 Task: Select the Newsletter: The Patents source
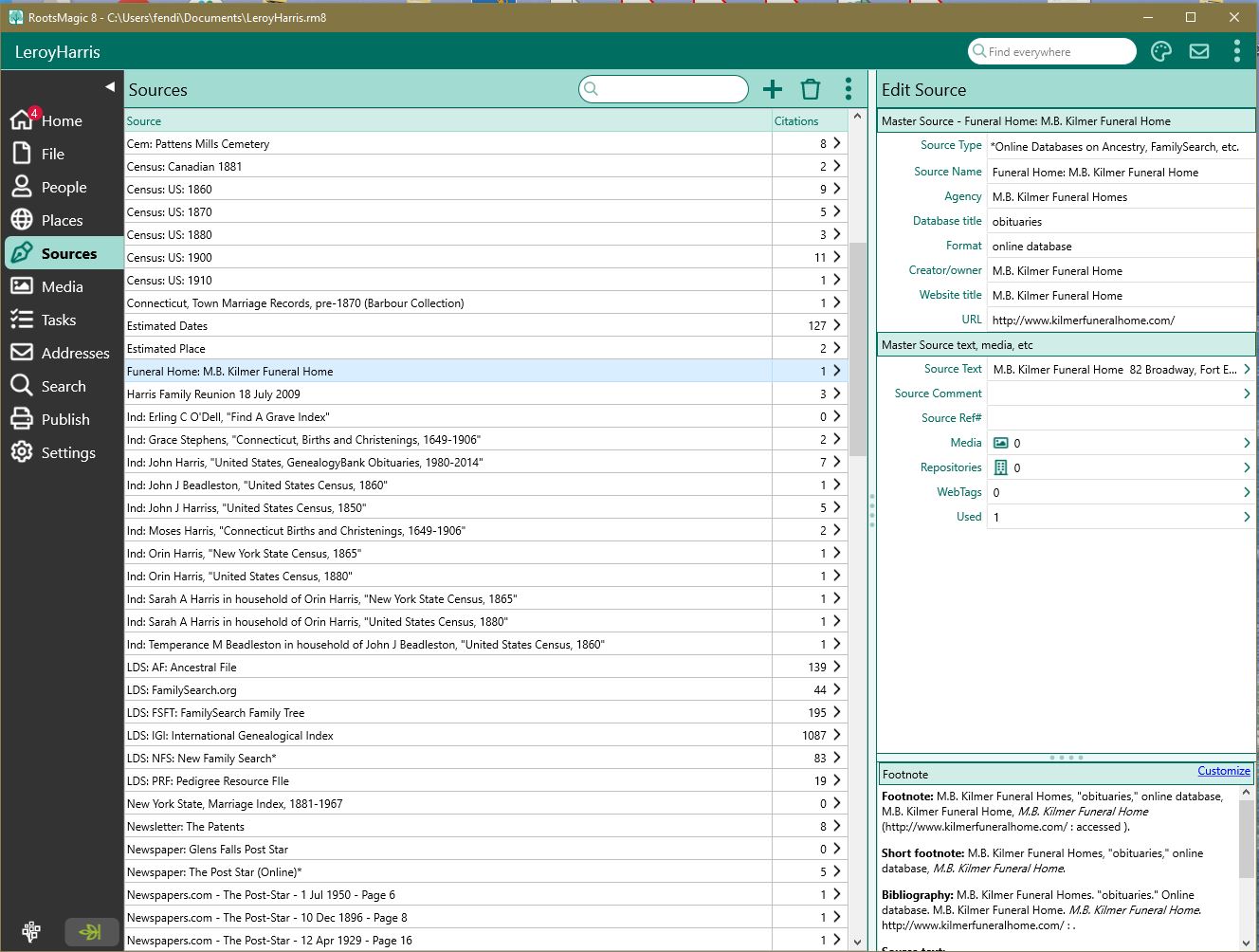click(x=448, y=826)
